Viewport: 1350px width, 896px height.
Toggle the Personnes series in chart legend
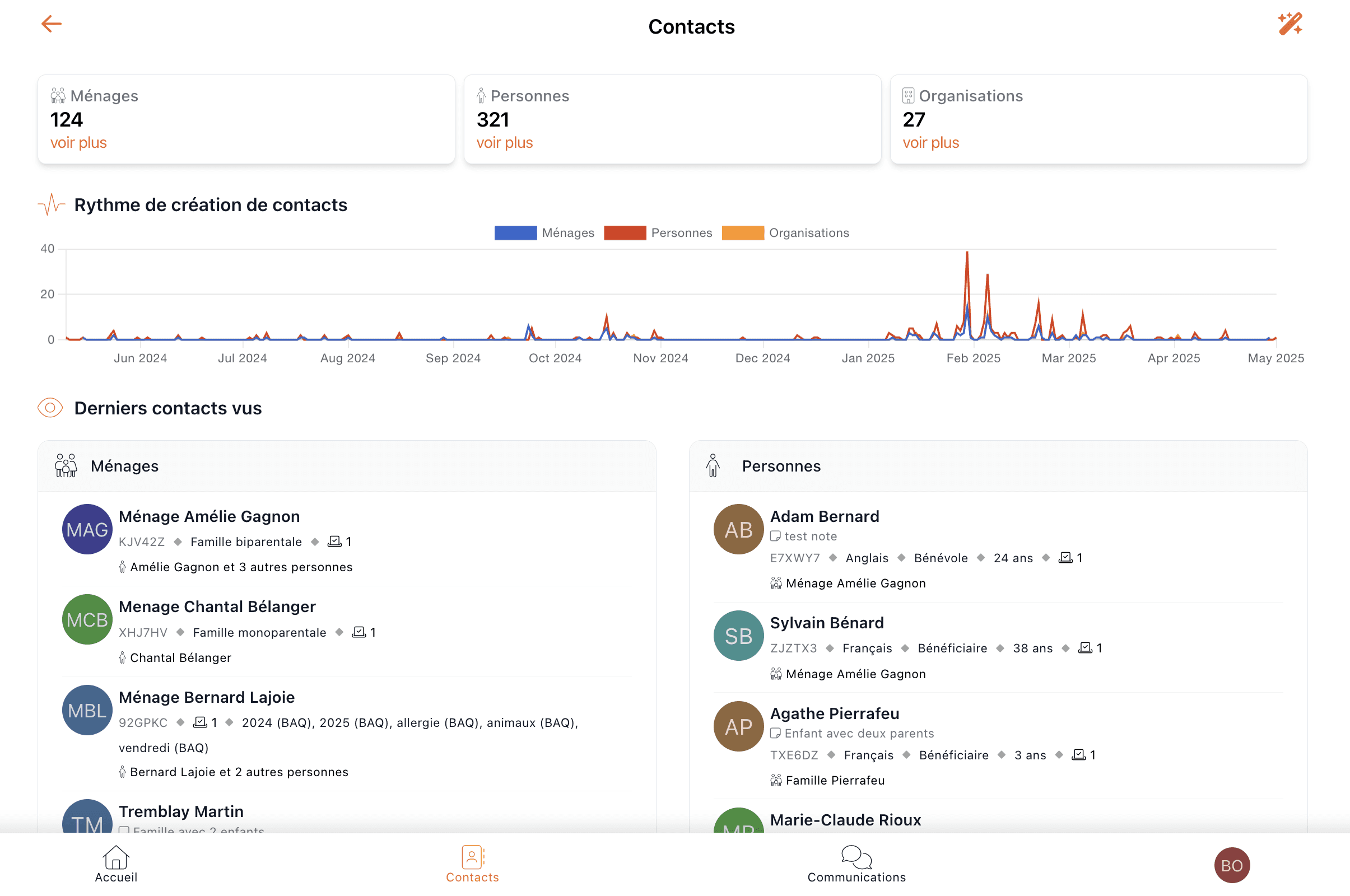point(657,232)
